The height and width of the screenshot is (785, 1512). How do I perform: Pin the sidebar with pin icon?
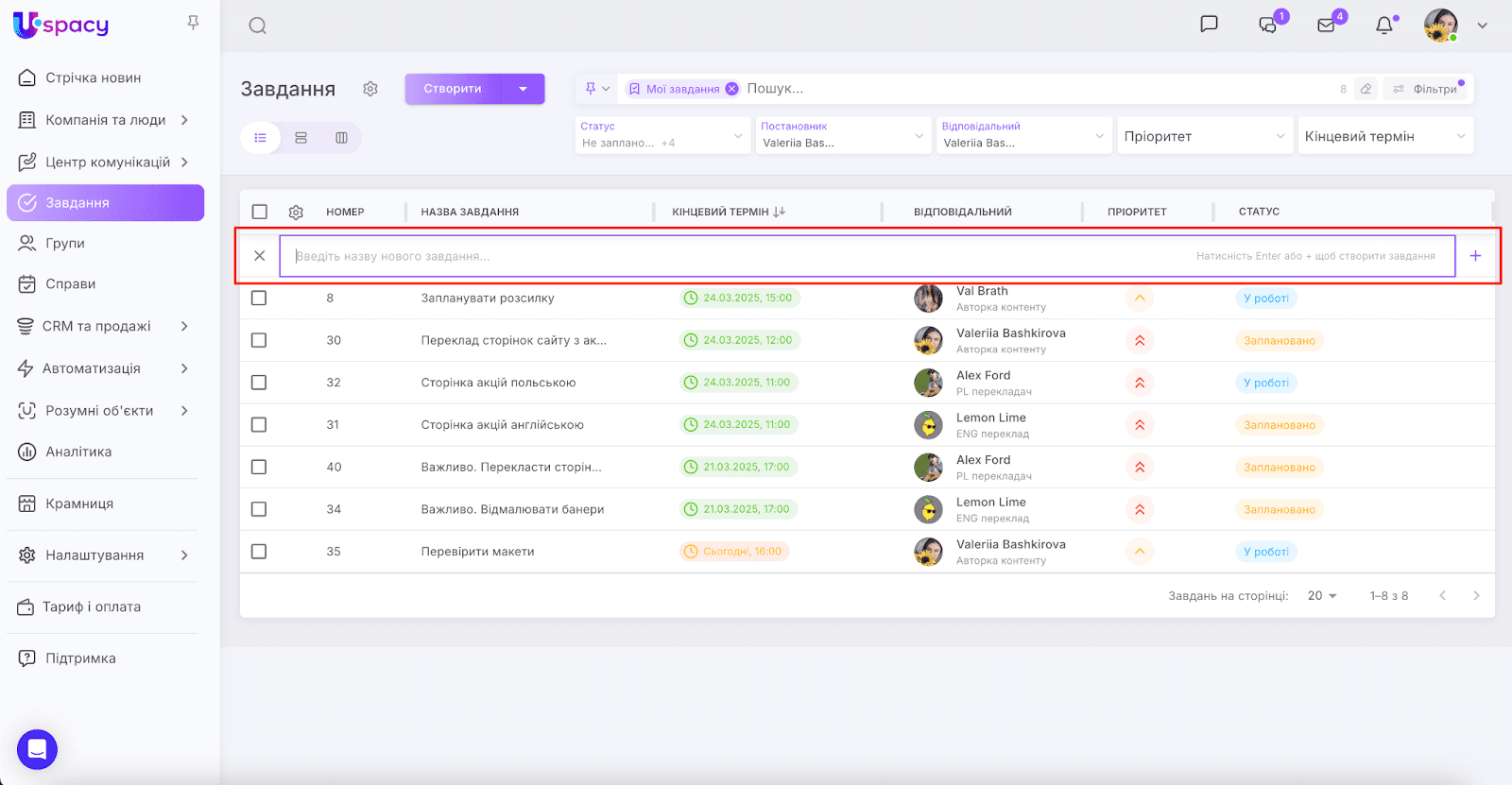click(x=193, y=23)
